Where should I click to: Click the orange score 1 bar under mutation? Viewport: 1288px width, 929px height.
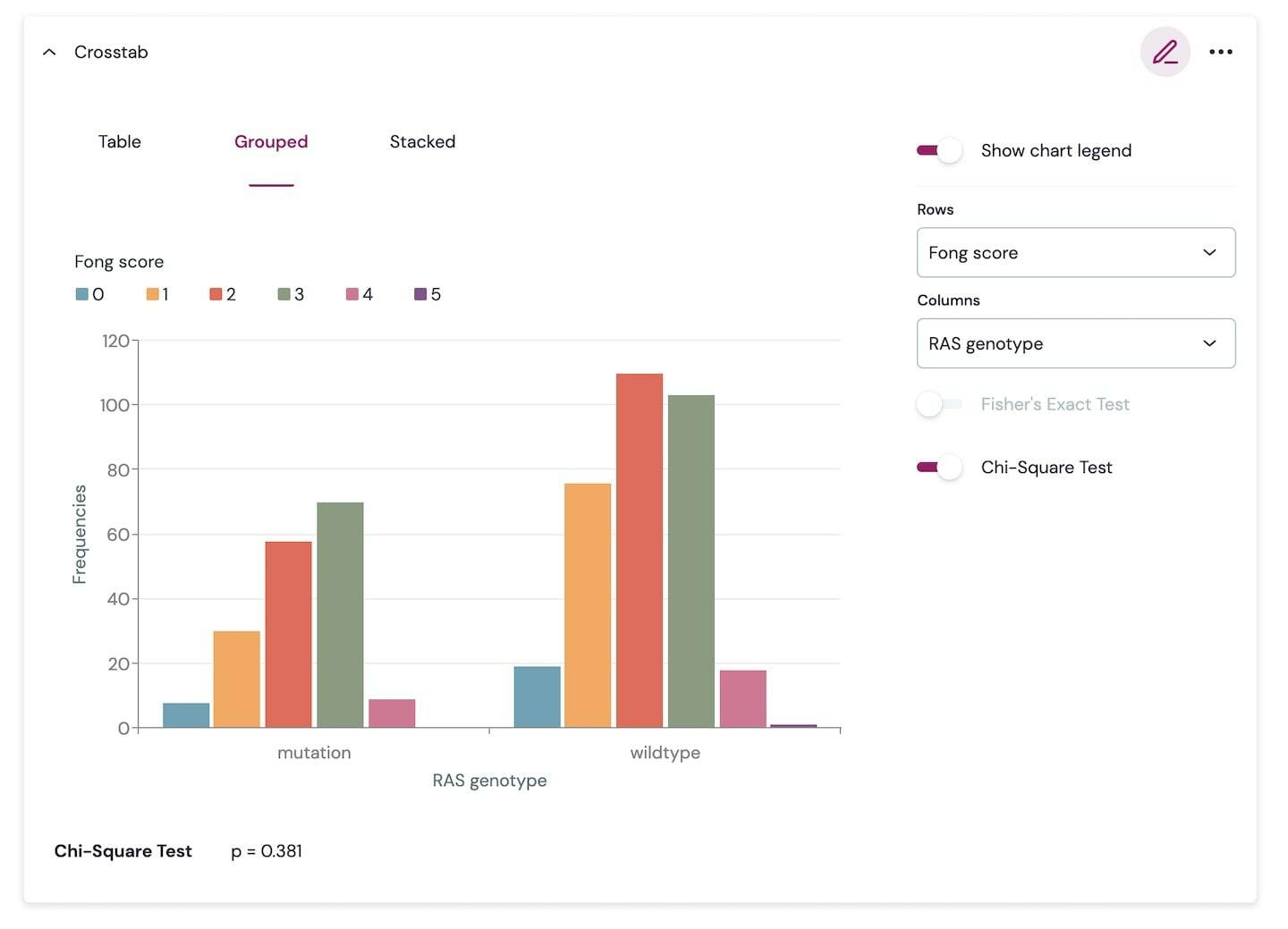click(x=237, y=680)
